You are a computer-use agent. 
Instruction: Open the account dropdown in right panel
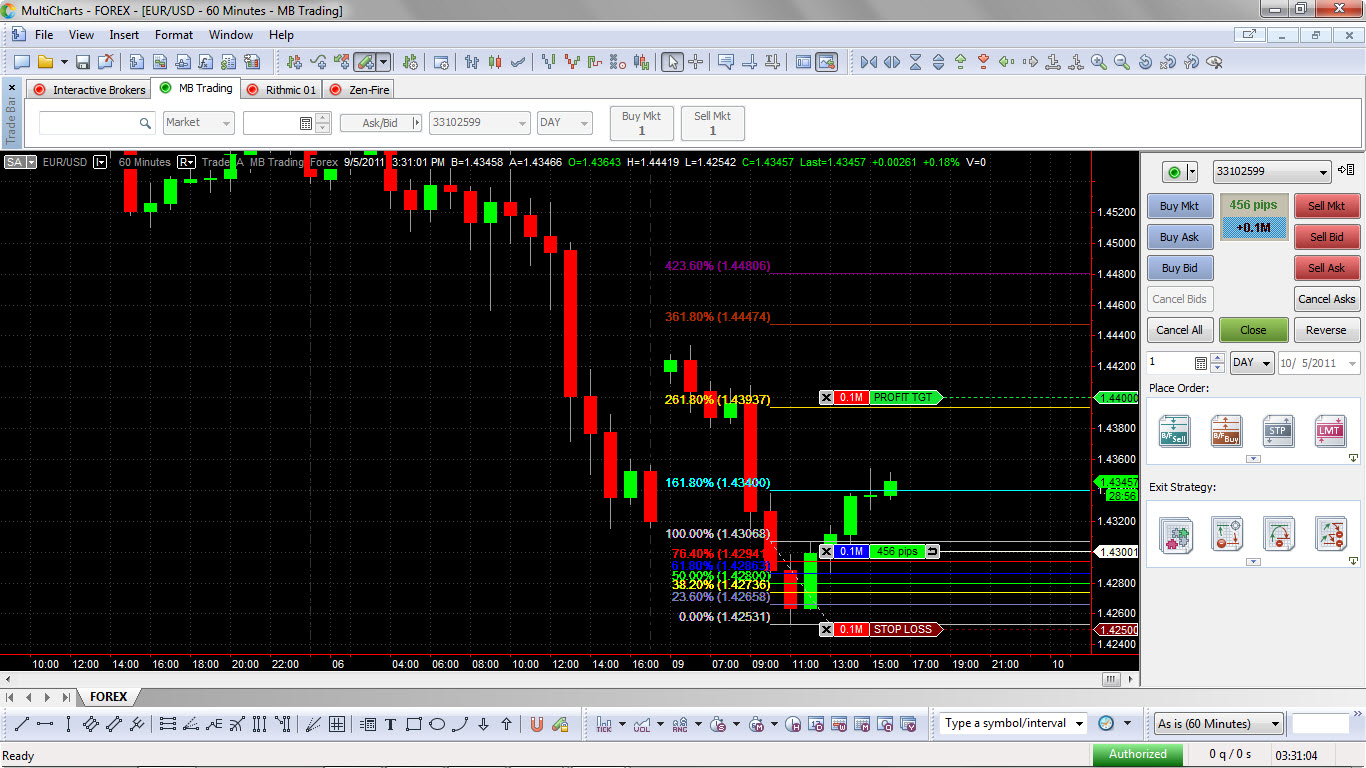[1272, 172]
